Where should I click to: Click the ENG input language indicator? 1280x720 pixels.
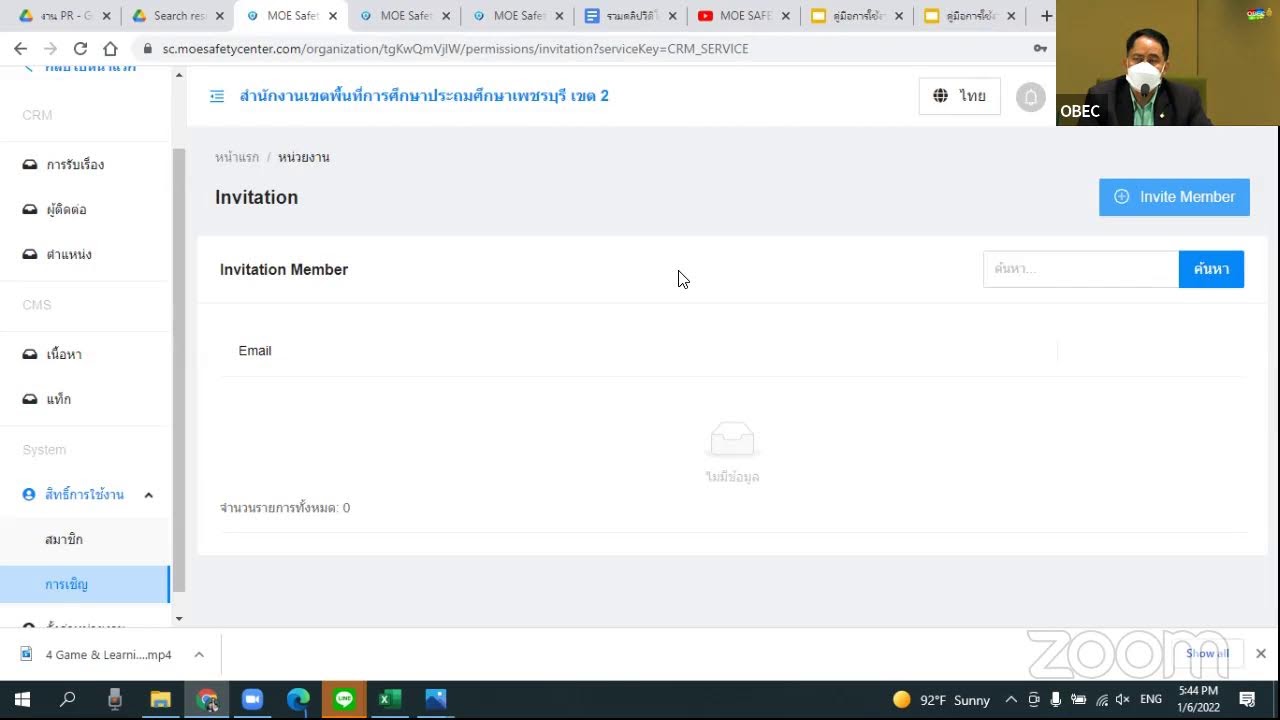(1151, 700)
